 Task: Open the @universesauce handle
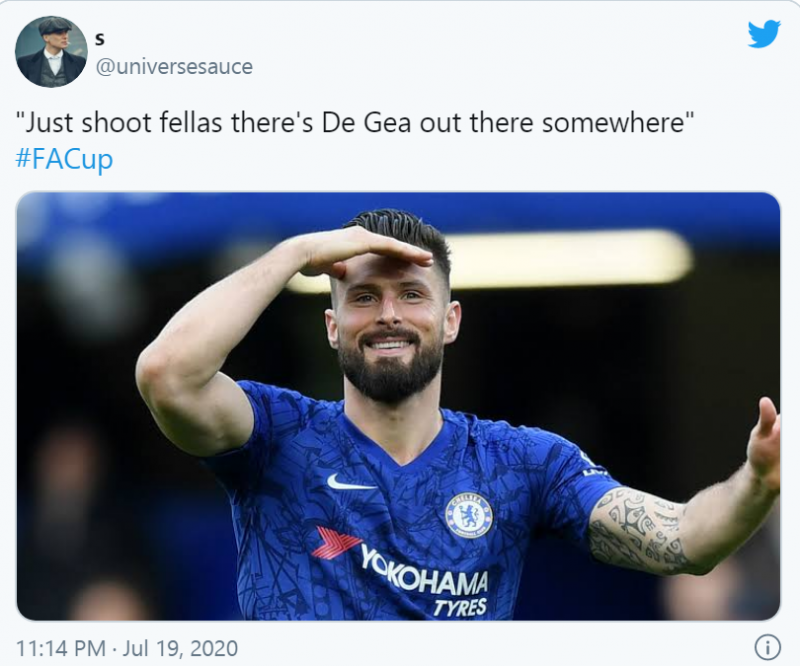[173, 67]
